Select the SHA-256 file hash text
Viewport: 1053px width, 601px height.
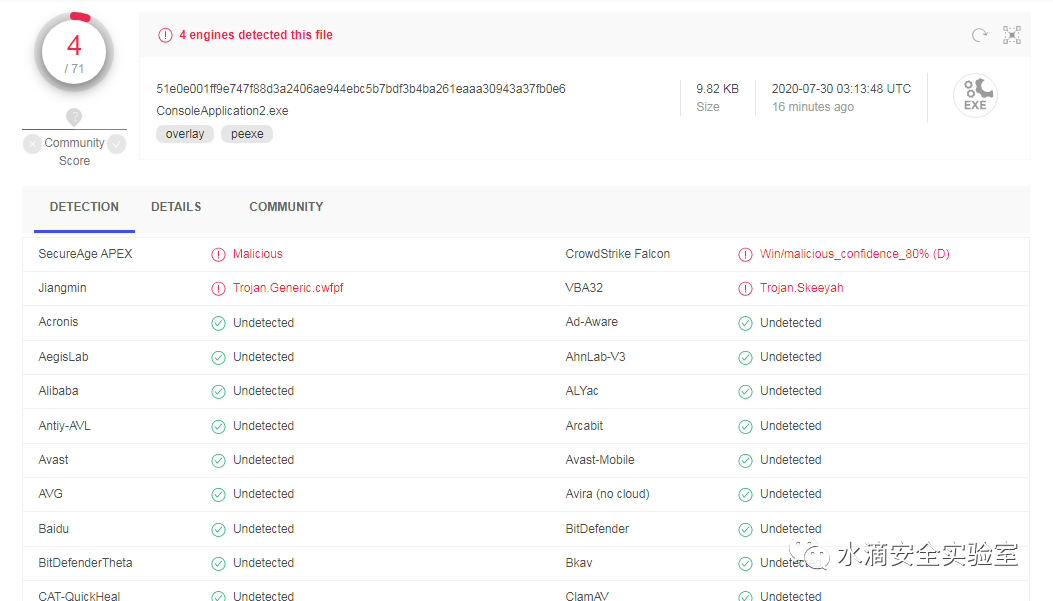(x=361, y=89)
